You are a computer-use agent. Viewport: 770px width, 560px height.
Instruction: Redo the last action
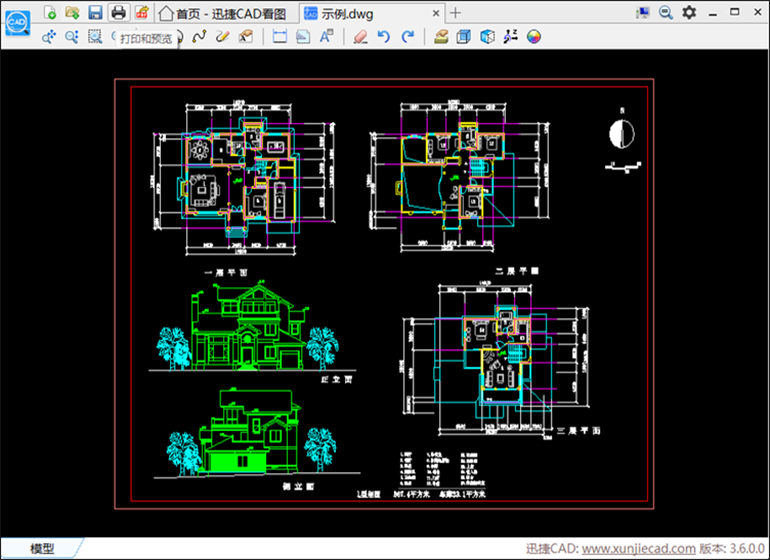pyautogui.click(x=407, y=37)
